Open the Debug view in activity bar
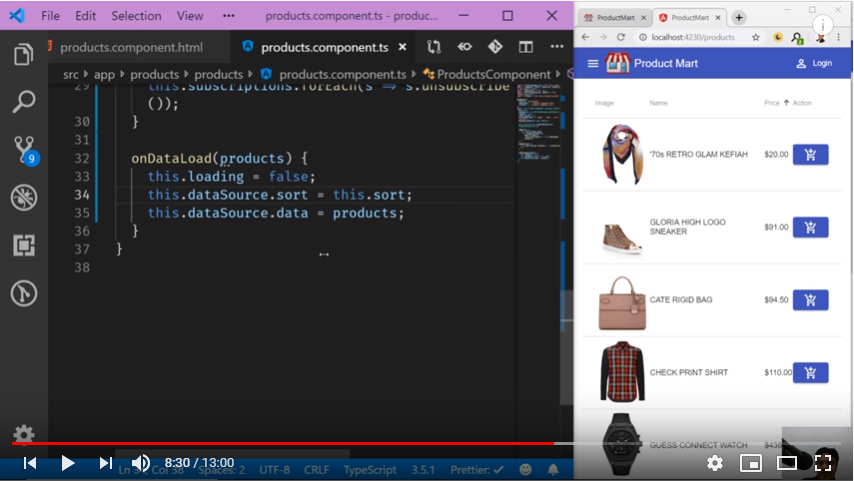Image resolution: width=854 pixels, height=481 pixels. point(23,198)
